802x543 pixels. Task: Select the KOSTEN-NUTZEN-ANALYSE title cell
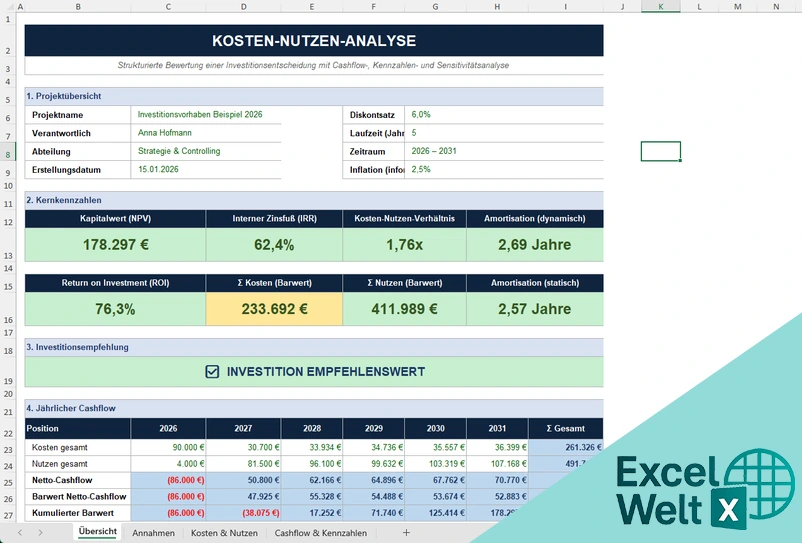pos(314,40)
